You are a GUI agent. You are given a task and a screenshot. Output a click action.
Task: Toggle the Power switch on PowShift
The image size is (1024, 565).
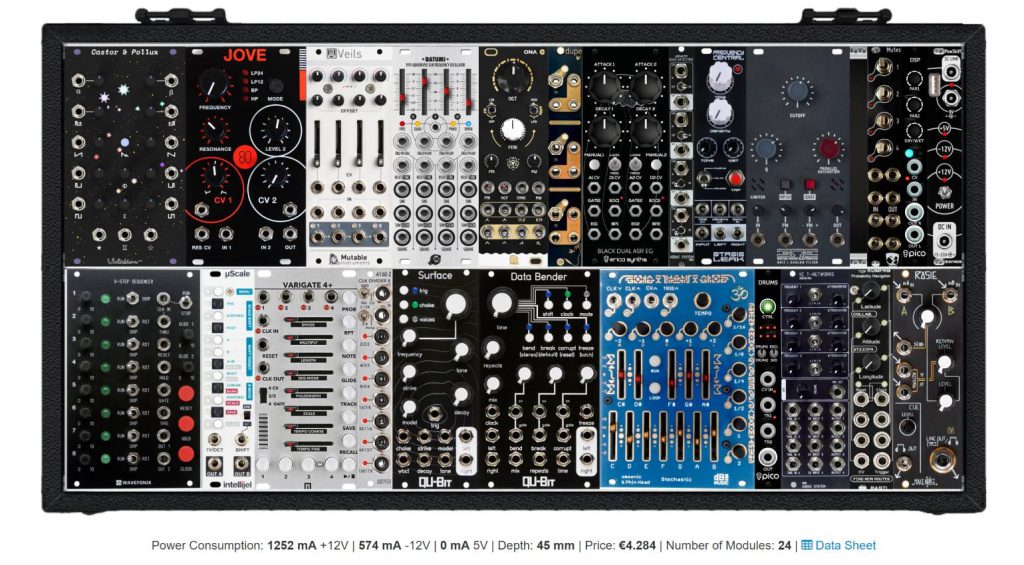tap(945, 193)
